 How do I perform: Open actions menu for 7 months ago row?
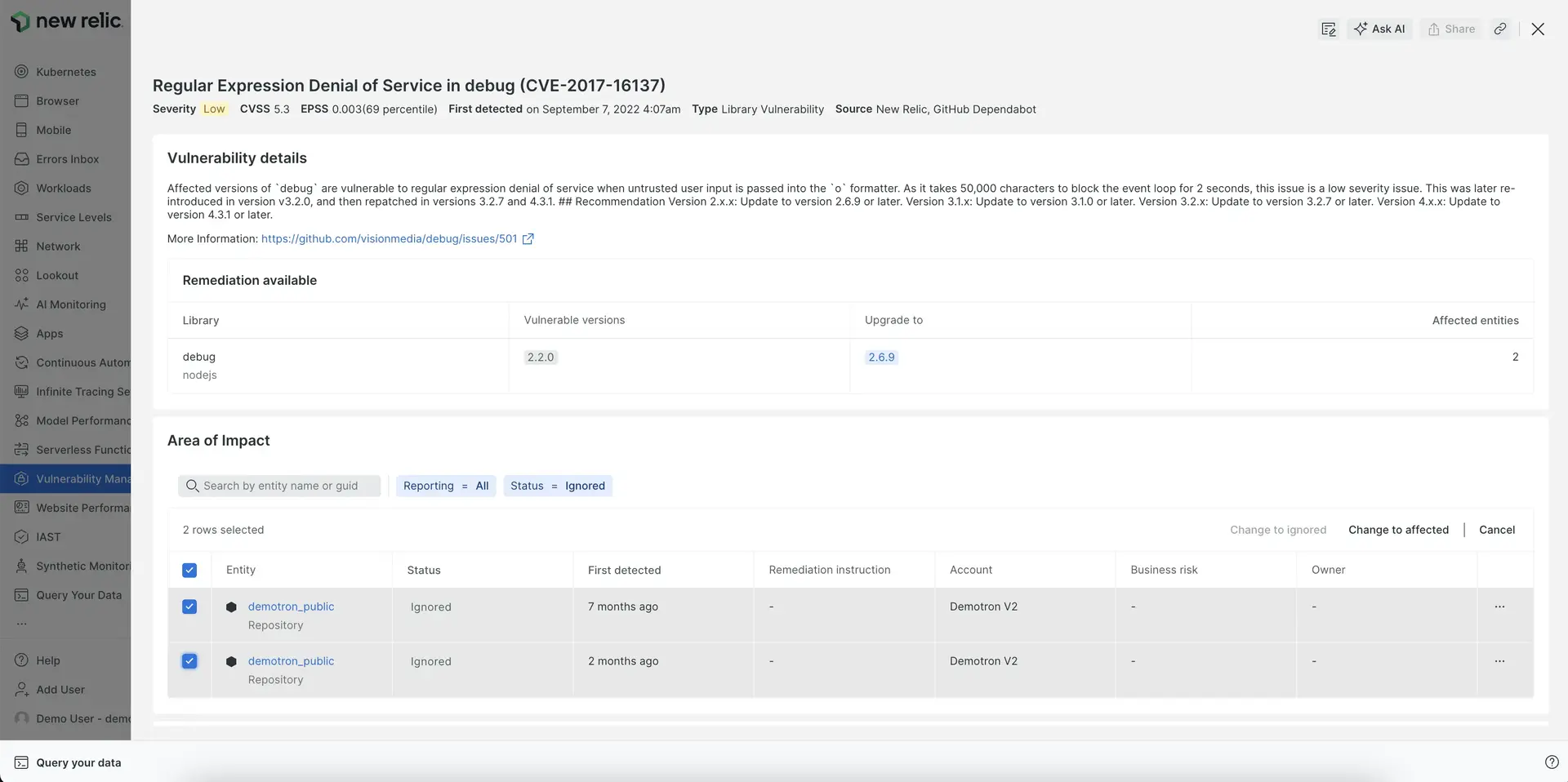click(1499, 607)
